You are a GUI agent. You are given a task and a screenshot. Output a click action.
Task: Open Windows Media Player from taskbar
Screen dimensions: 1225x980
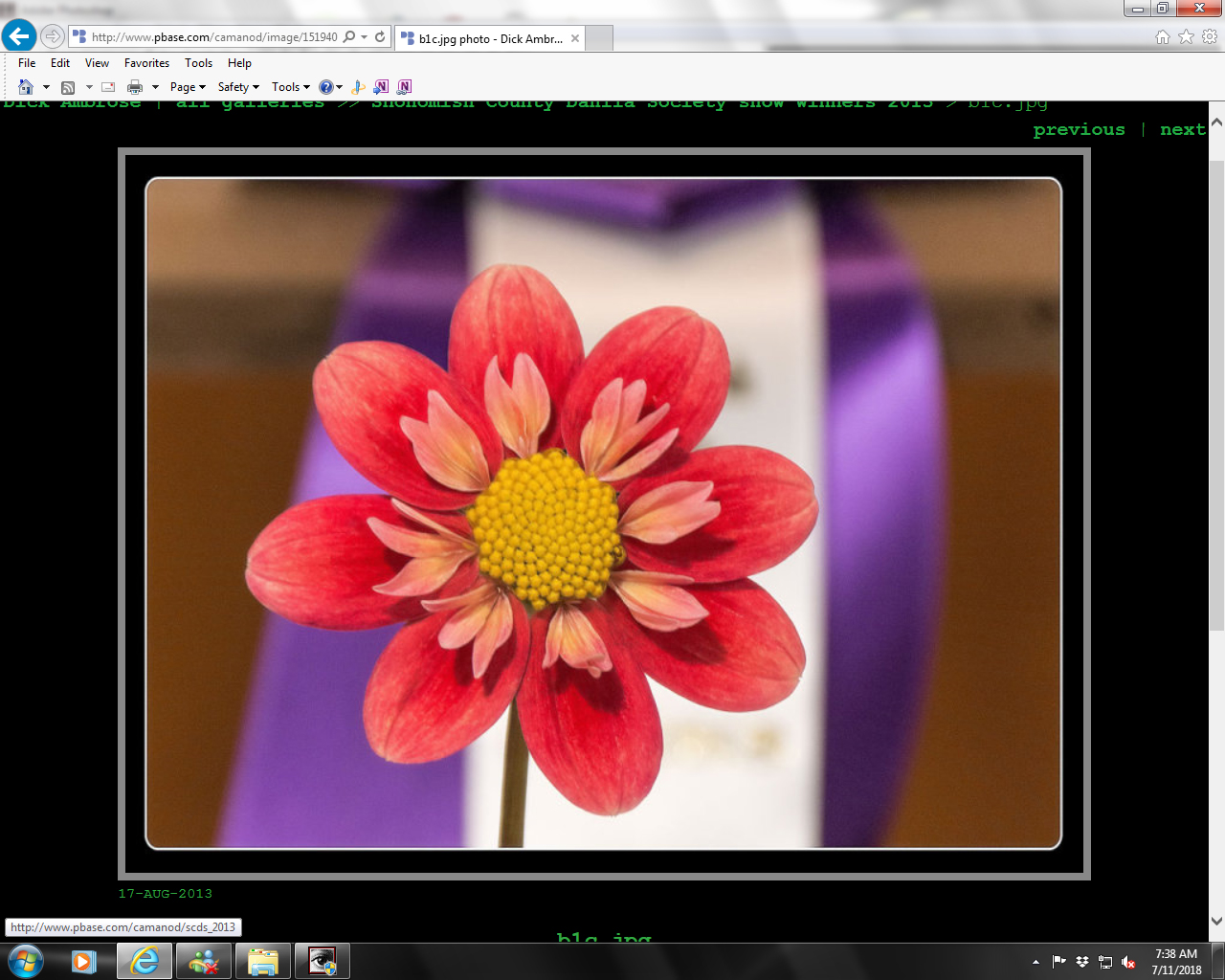[x=84, y=961]
